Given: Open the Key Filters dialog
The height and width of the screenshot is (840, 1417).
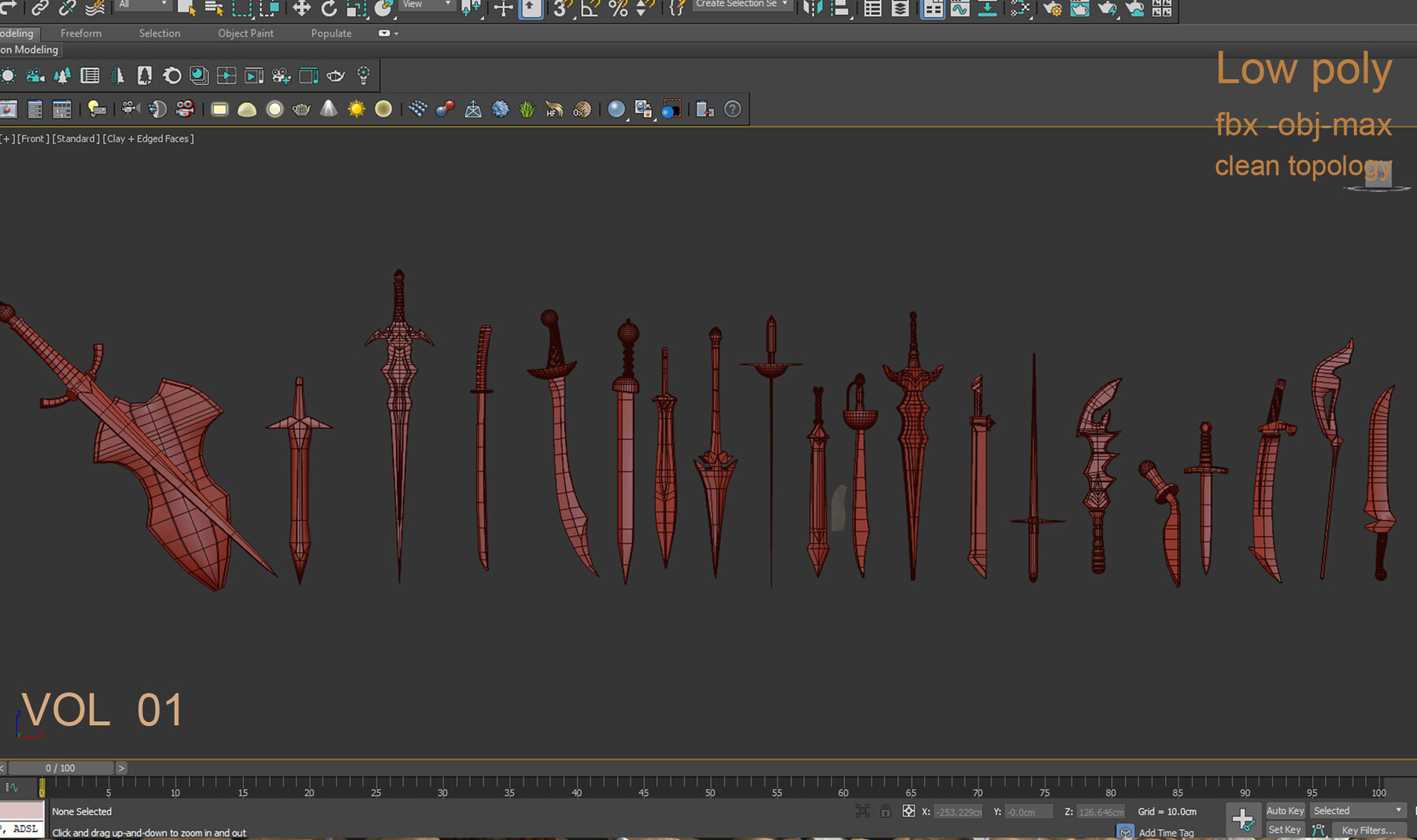Looking at the screenshot, I should (1368, 830).
